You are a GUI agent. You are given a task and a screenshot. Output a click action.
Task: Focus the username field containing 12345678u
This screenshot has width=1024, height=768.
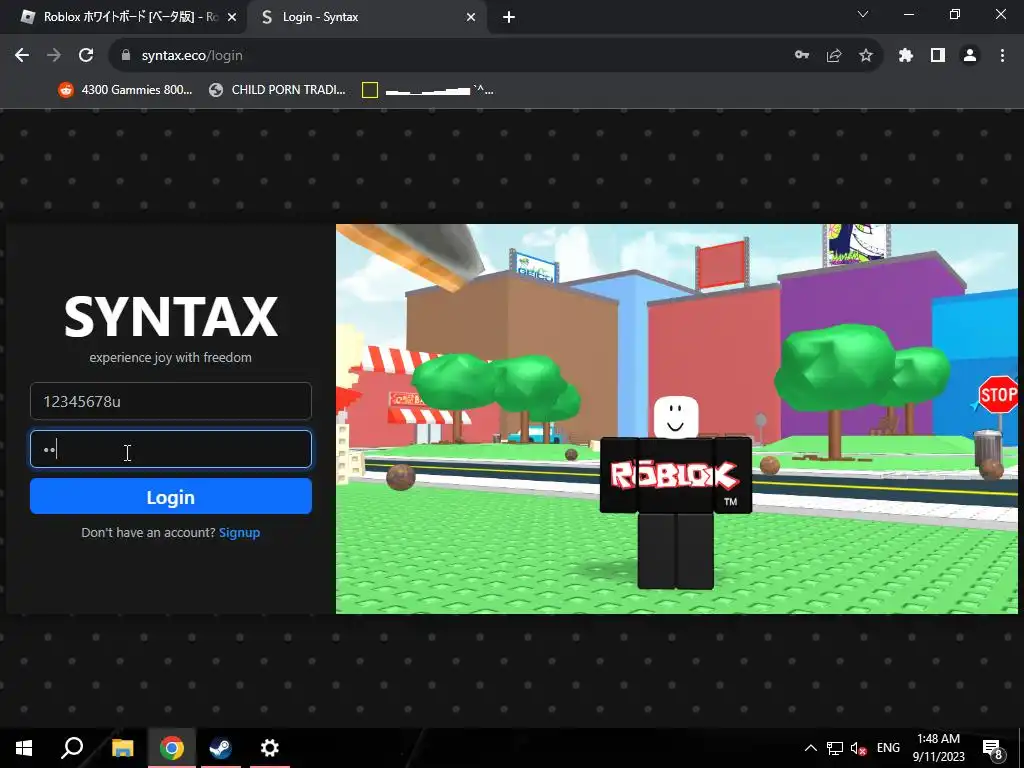pyautogui.click(x=170, y=401)
